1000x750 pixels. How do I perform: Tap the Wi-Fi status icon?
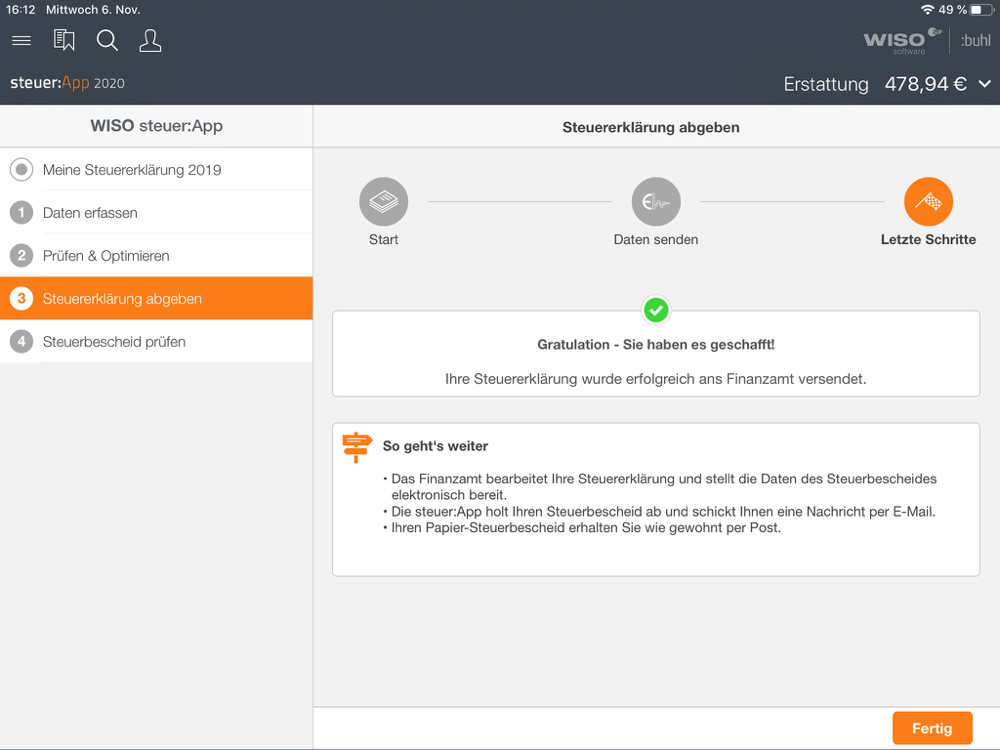(x=927, y=10)
